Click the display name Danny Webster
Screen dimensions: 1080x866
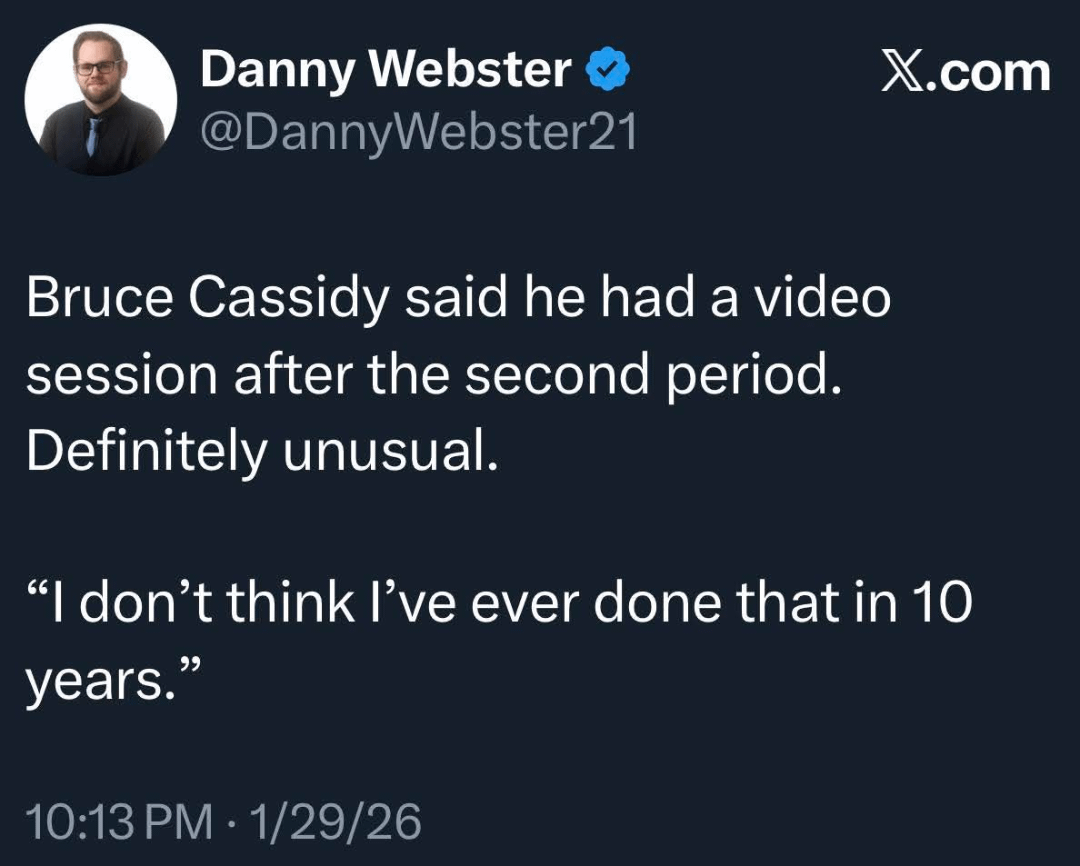tap(385, 72)
